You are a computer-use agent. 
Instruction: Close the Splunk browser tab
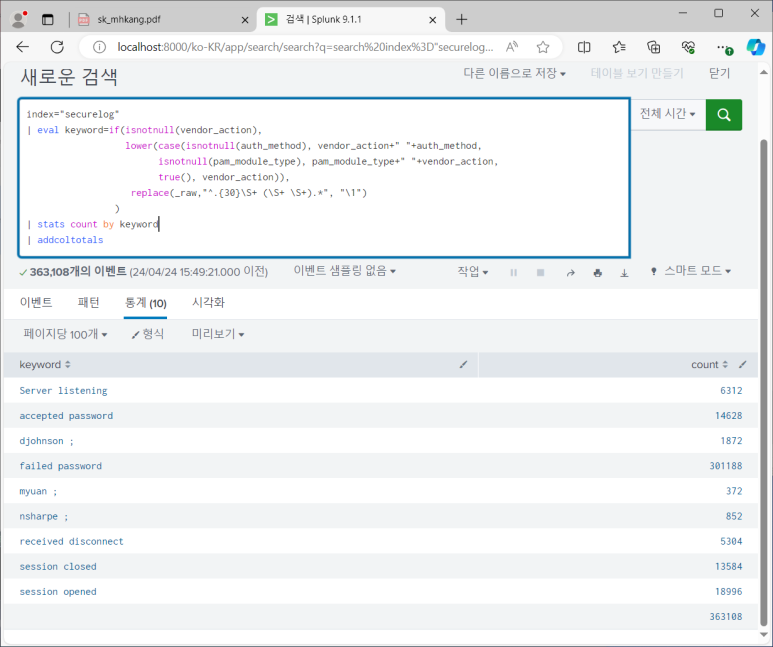[432, 20]
